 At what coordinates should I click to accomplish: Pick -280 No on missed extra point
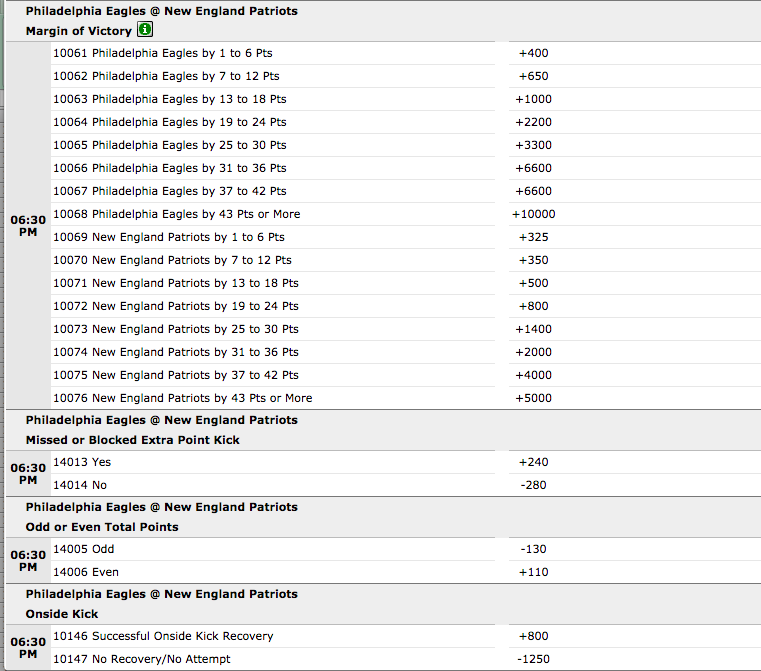pyautogui.click(x=533, y=485)
